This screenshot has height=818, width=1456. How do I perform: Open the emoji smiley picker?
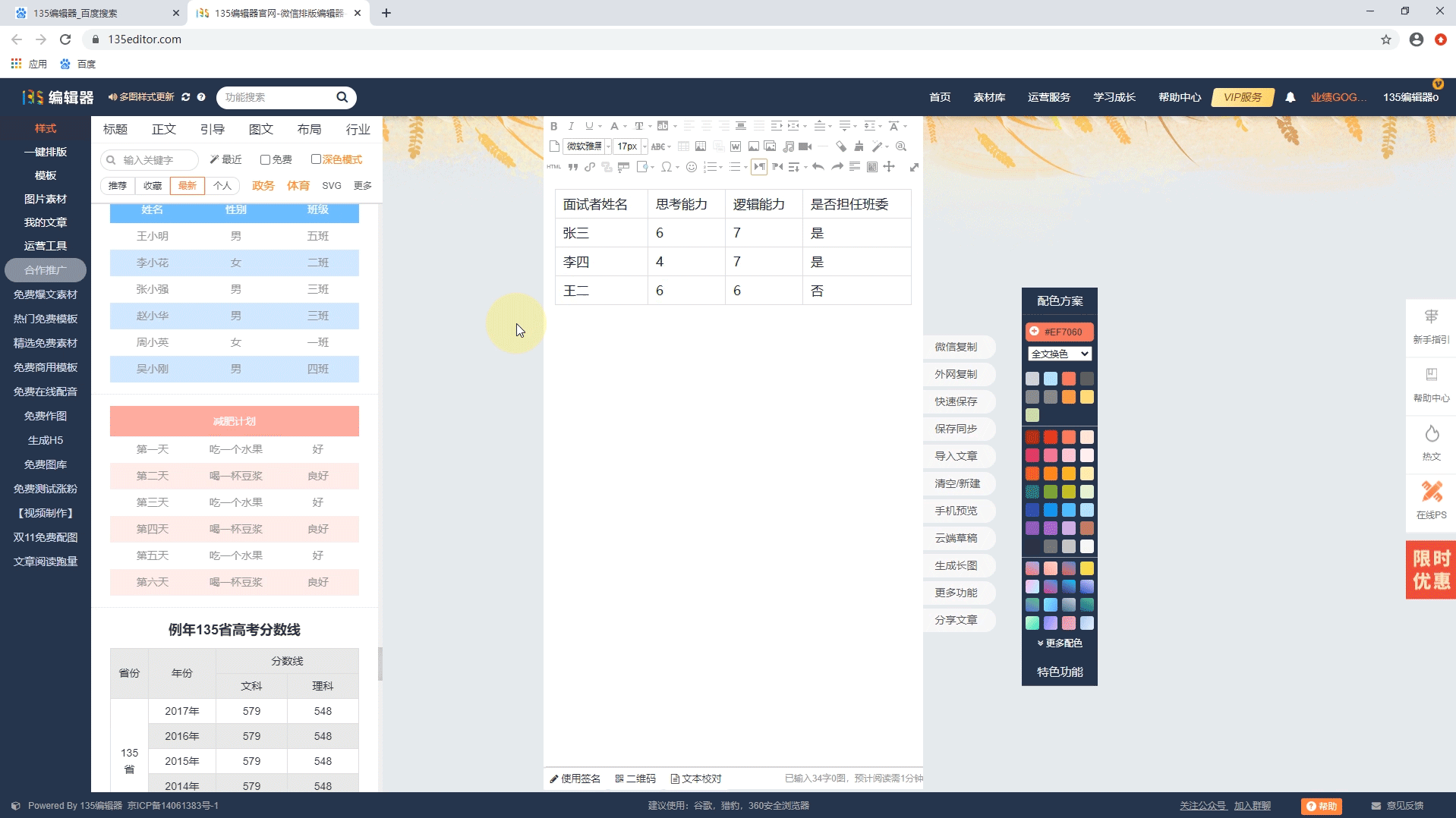point(691,167)
